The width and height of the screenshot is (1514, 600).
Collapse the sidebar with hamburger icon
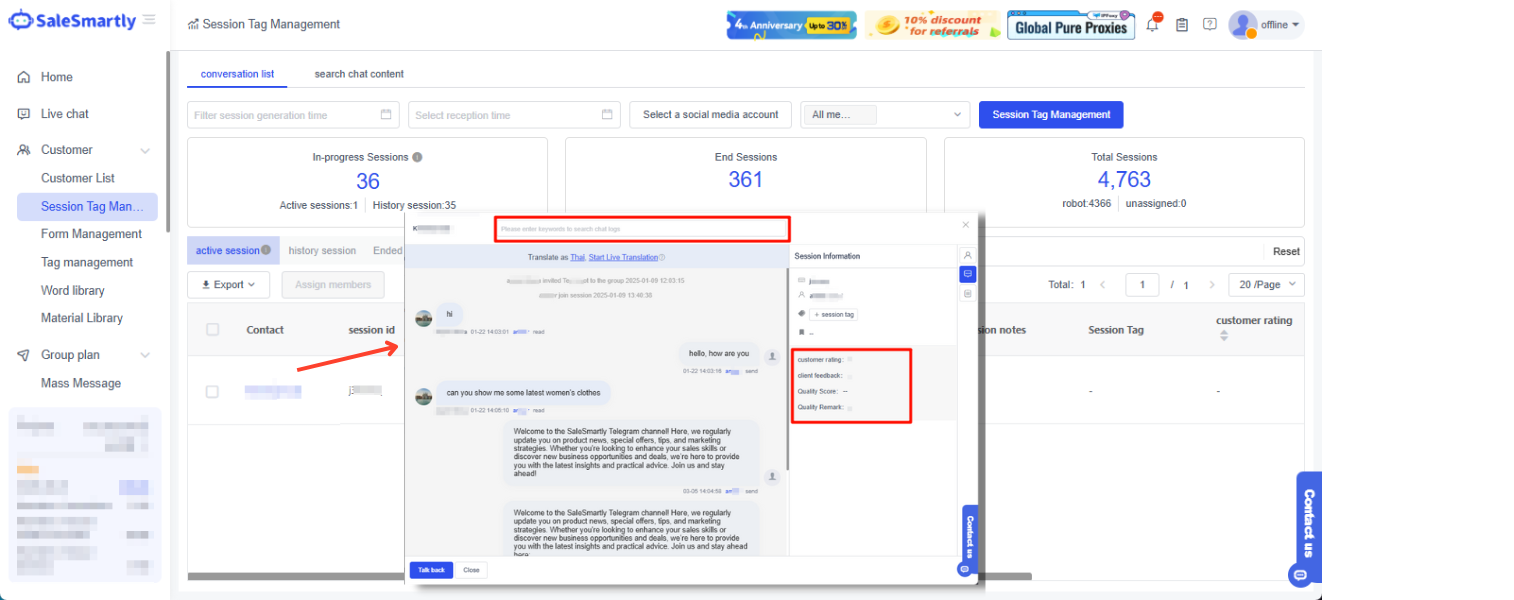(x=149, y=20)
